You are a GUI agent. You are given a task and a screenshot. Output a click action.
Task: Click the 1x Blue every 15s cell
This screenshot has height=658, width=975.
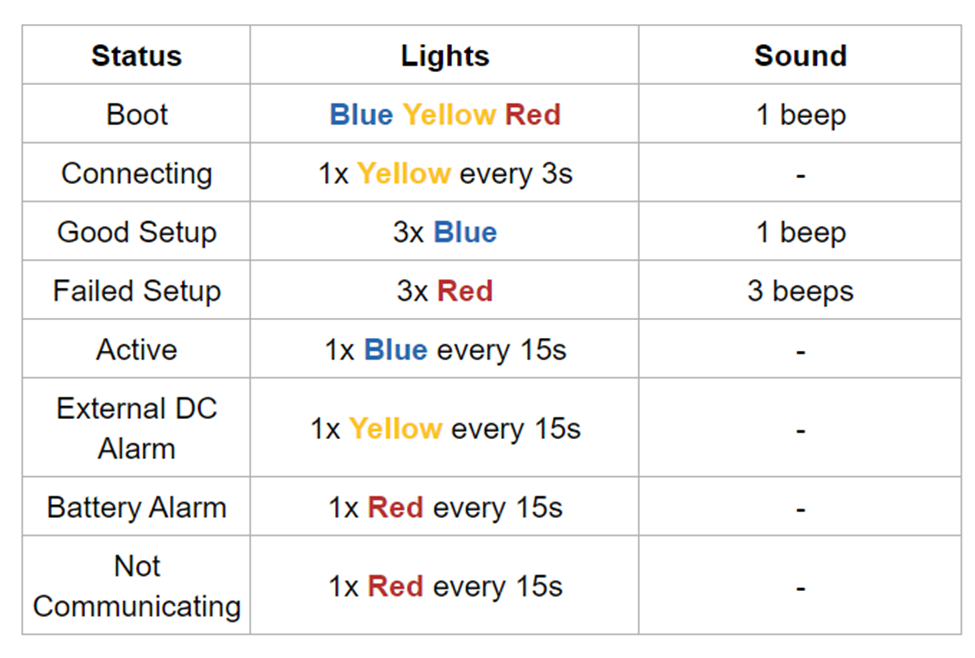444,349
